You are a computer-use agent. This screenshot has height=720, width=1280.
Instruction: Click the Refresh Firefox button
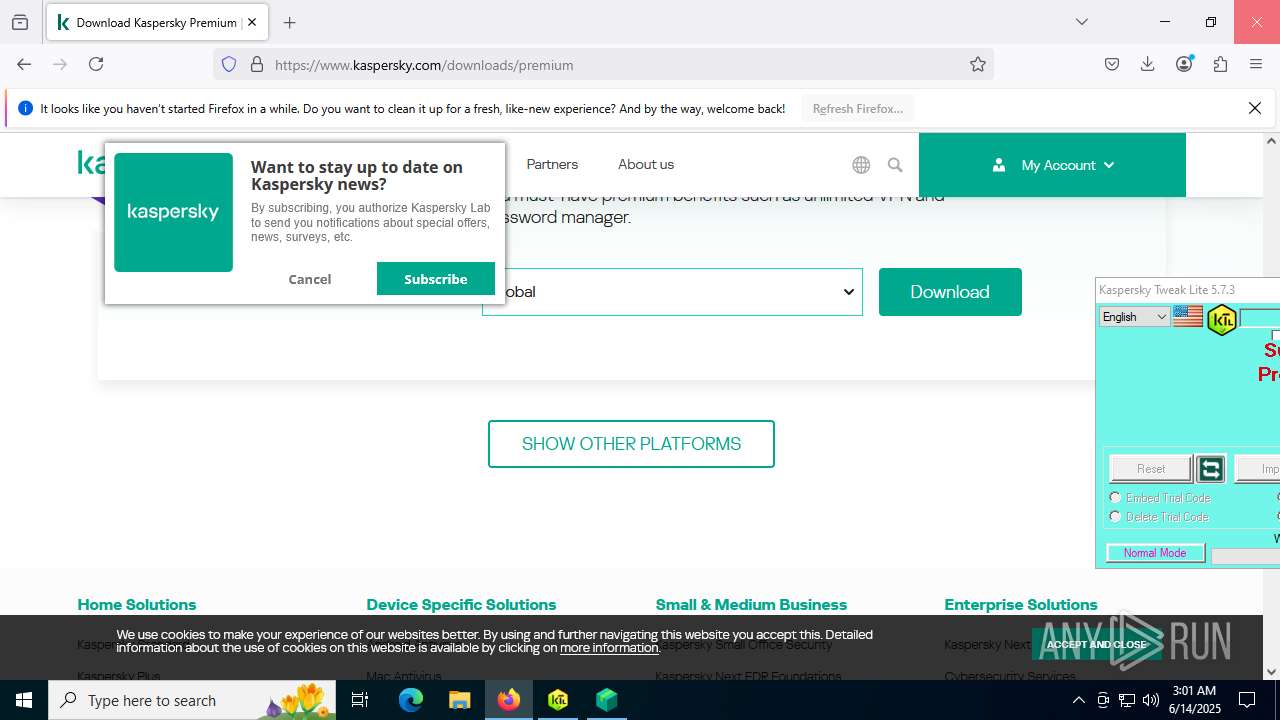pyautogui.click(x=857, y=108)
